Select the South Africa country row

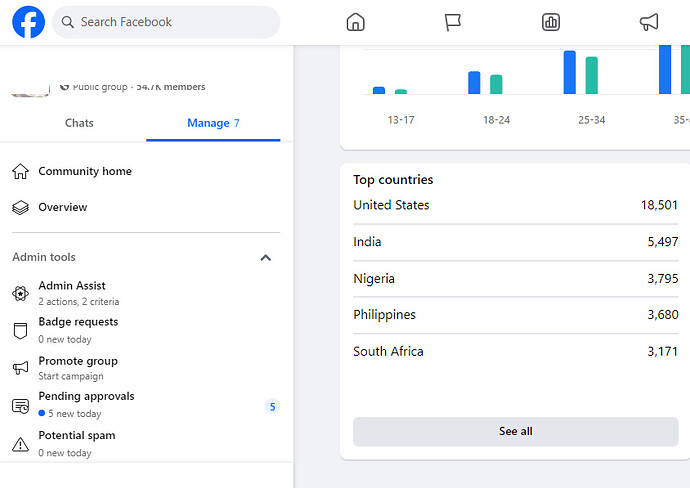515,352
